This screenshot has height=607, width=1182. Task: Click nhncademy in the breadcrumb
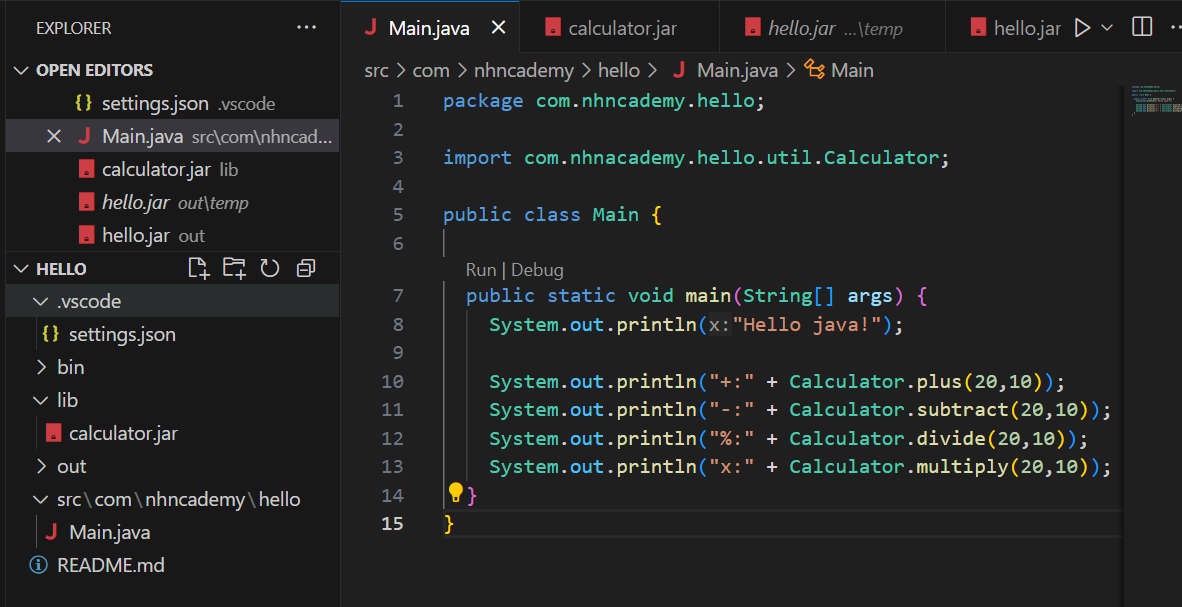click(524, 71)
